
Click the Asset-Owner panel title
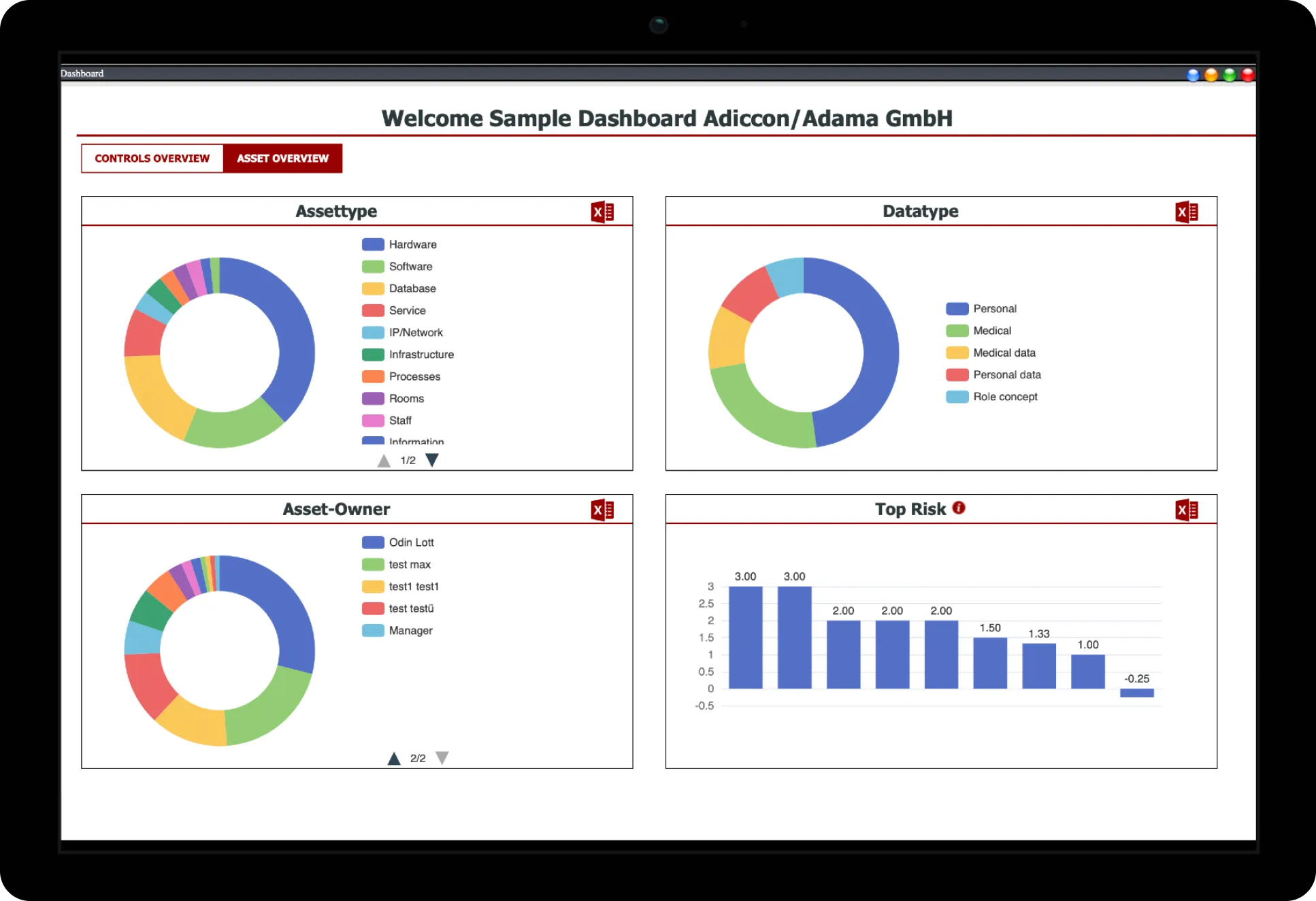click(x=336, y=509)
